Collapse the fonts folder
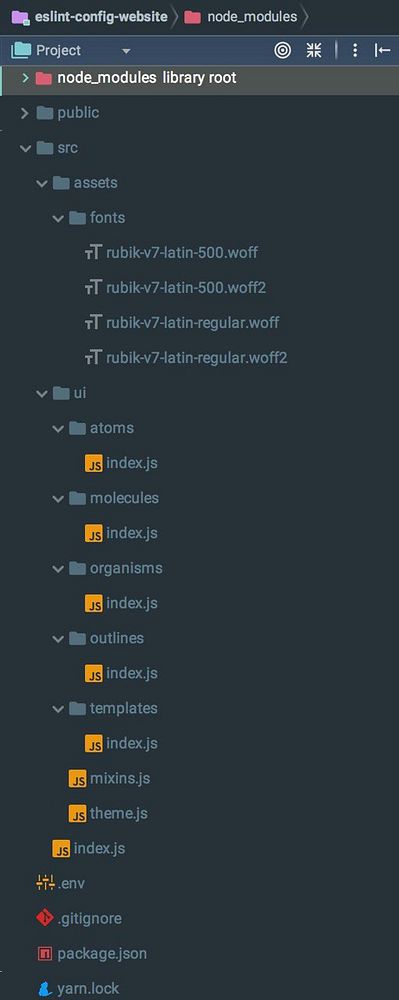 (x=58, y=219)
